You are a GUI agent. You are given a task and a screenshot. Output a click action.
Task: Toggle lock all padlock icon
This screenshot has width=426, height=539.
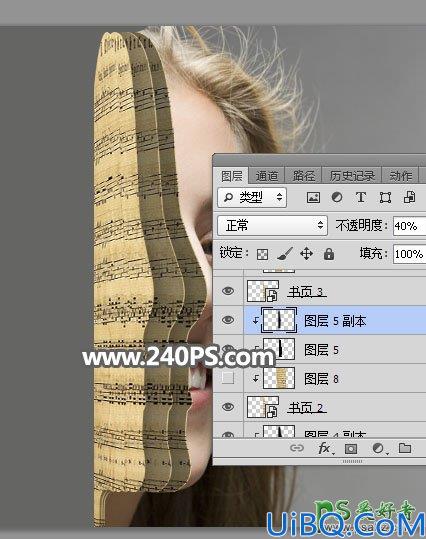pos(329,254)
